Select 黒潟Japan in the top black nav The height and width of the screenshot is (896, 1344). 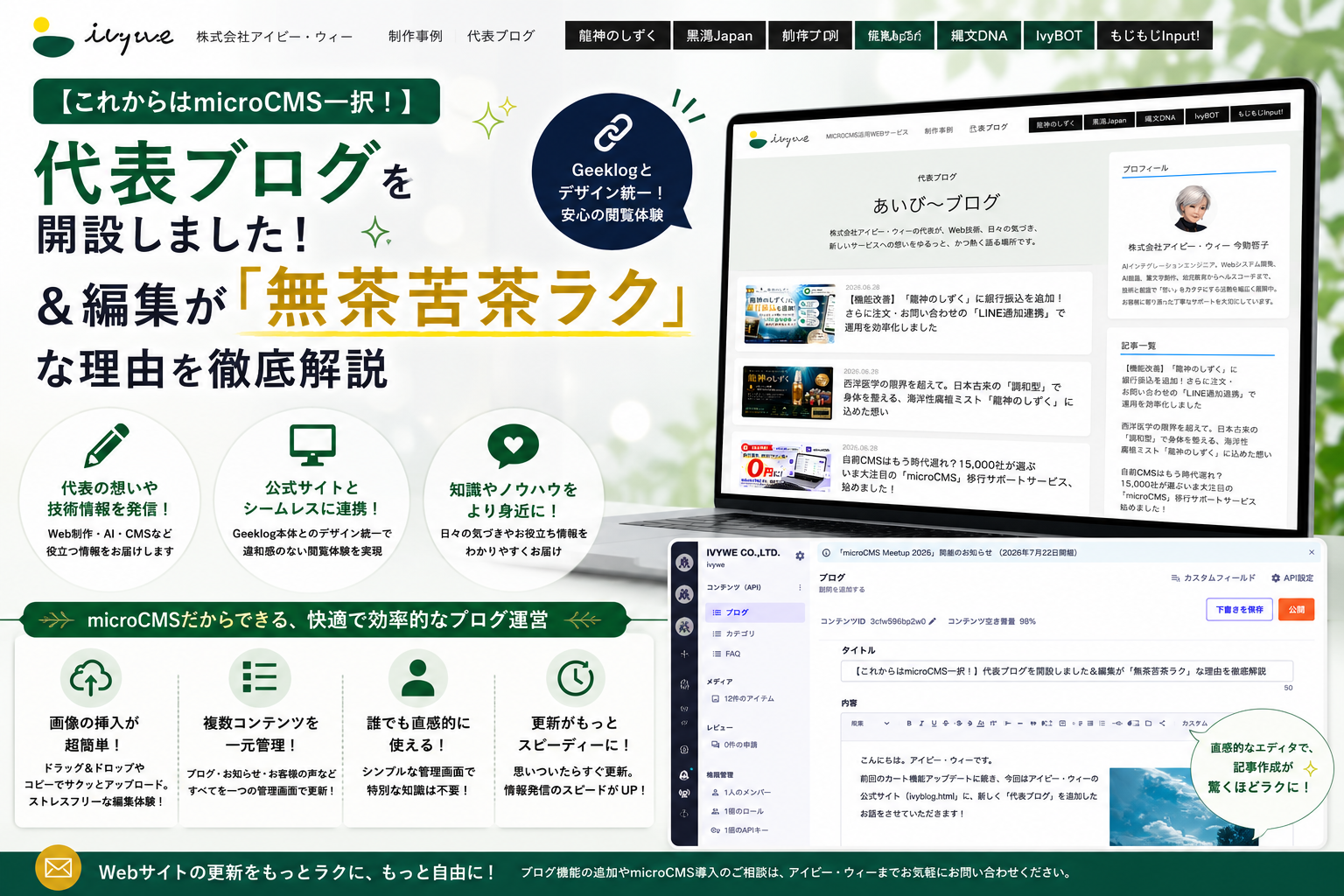[719, 35]
